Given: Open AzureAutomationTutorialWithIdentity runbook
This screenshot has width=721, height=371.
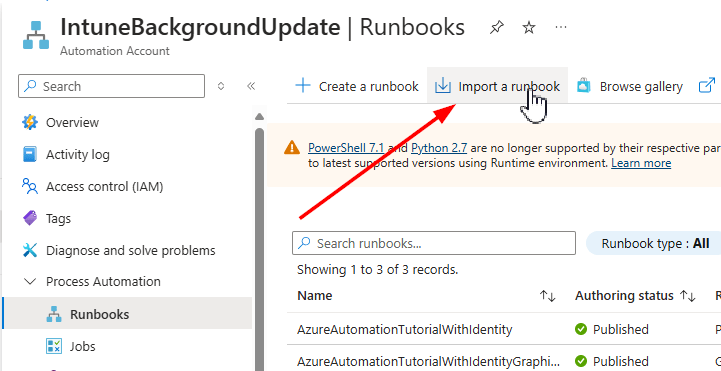Looking at the screenshot, I should click(x=404, y=330).
